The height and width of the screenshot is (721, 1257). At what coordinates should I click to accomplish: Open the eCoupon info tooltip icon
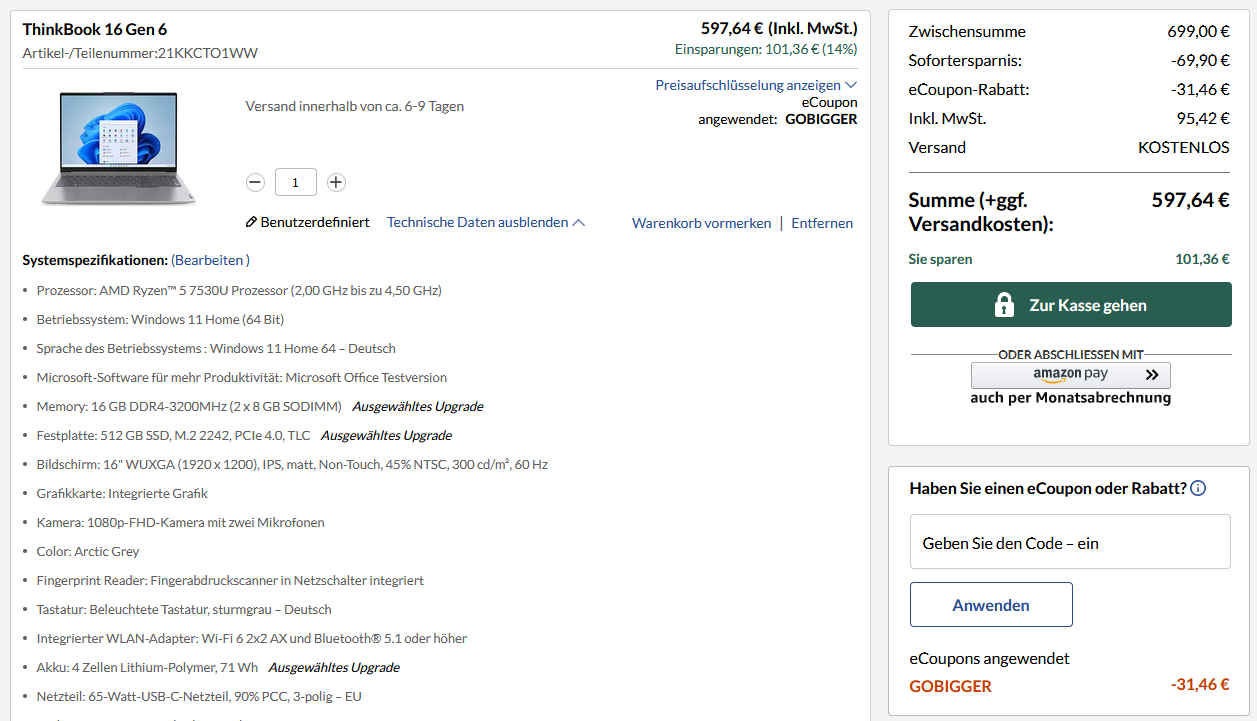[x=1198, y=487]
